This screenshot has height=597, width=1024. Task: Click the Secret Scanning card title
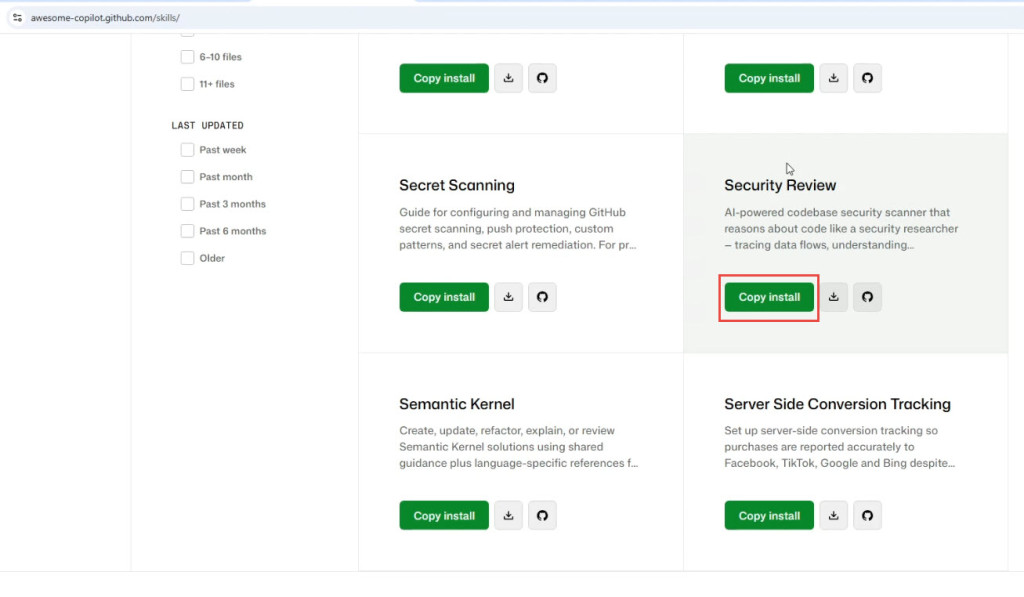[457, 186]
